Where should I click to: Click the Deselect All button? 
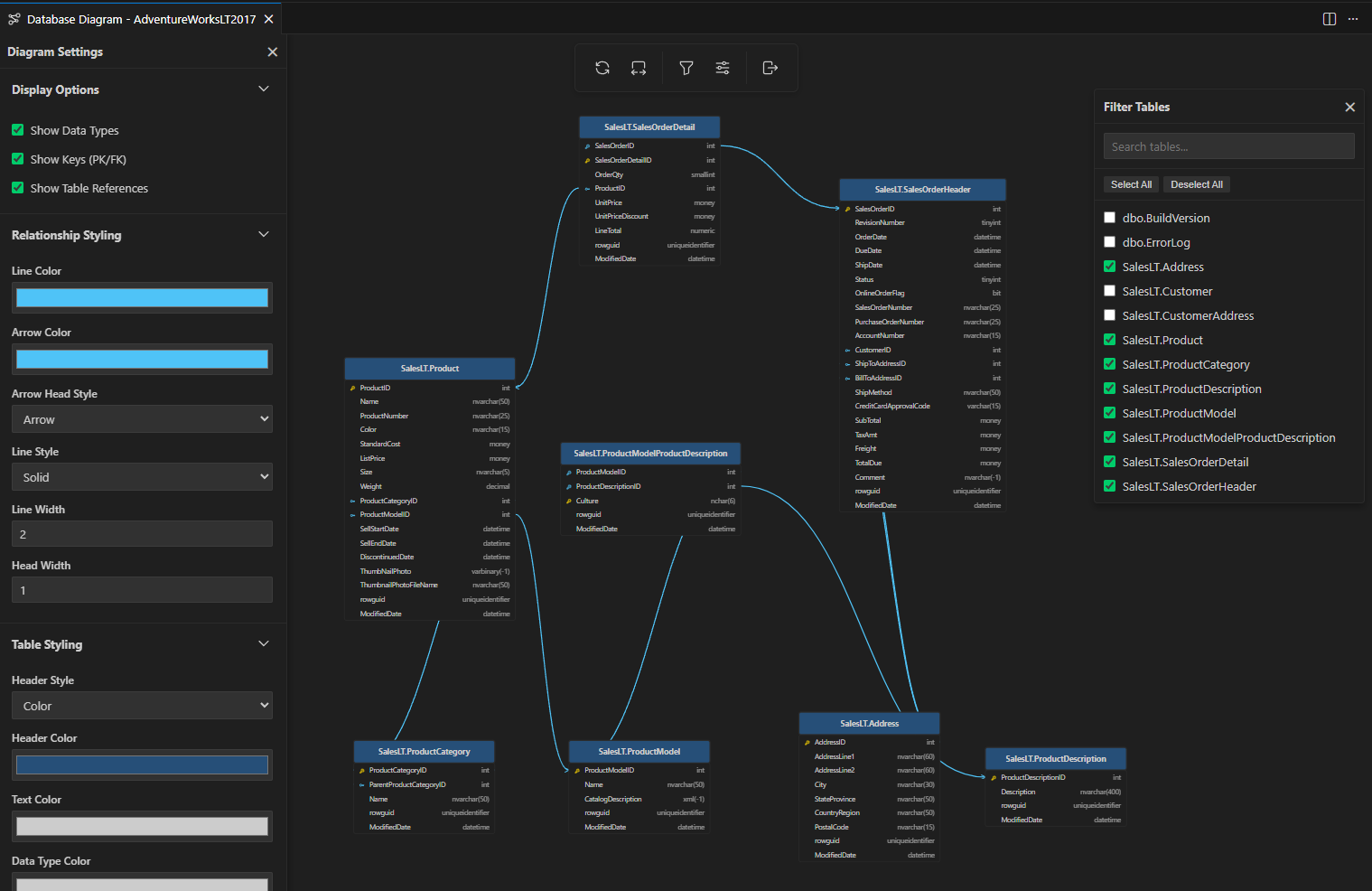coord(1197,184)
